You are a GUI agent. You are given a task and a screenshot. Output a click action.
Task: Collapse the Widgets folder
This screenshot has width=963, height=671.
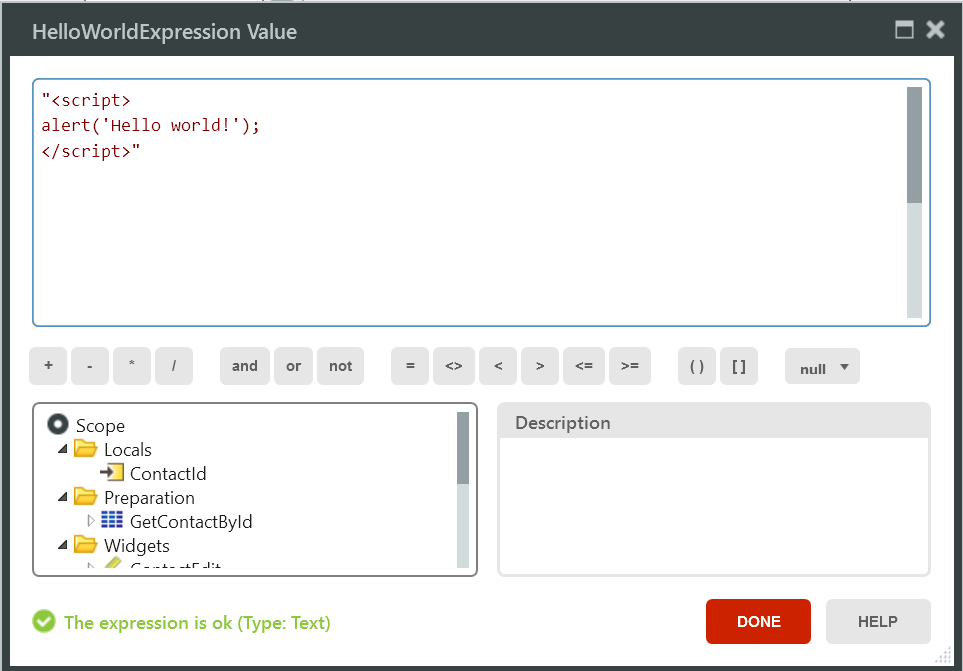pyautogui.click(x=63, y=546)
